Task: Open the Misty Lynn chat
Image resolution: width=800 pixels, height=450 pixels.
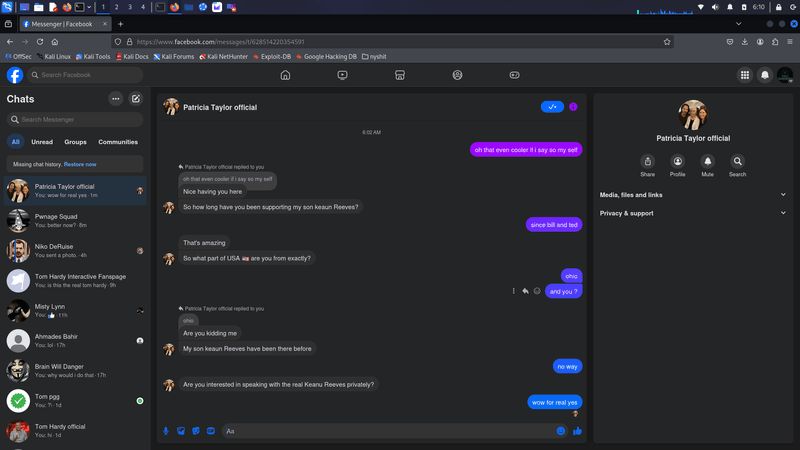Action: pos(75,311)
